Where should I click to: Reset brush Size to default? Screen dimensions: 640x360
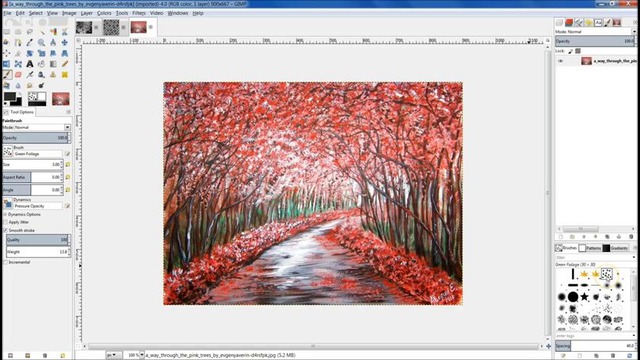[x=68, y=164]
